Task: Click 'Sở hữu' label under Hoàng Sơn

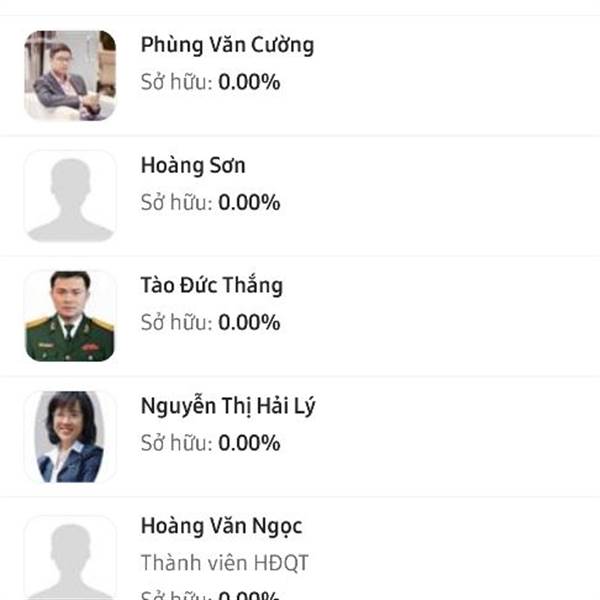Action: click(x=176, y=203)
